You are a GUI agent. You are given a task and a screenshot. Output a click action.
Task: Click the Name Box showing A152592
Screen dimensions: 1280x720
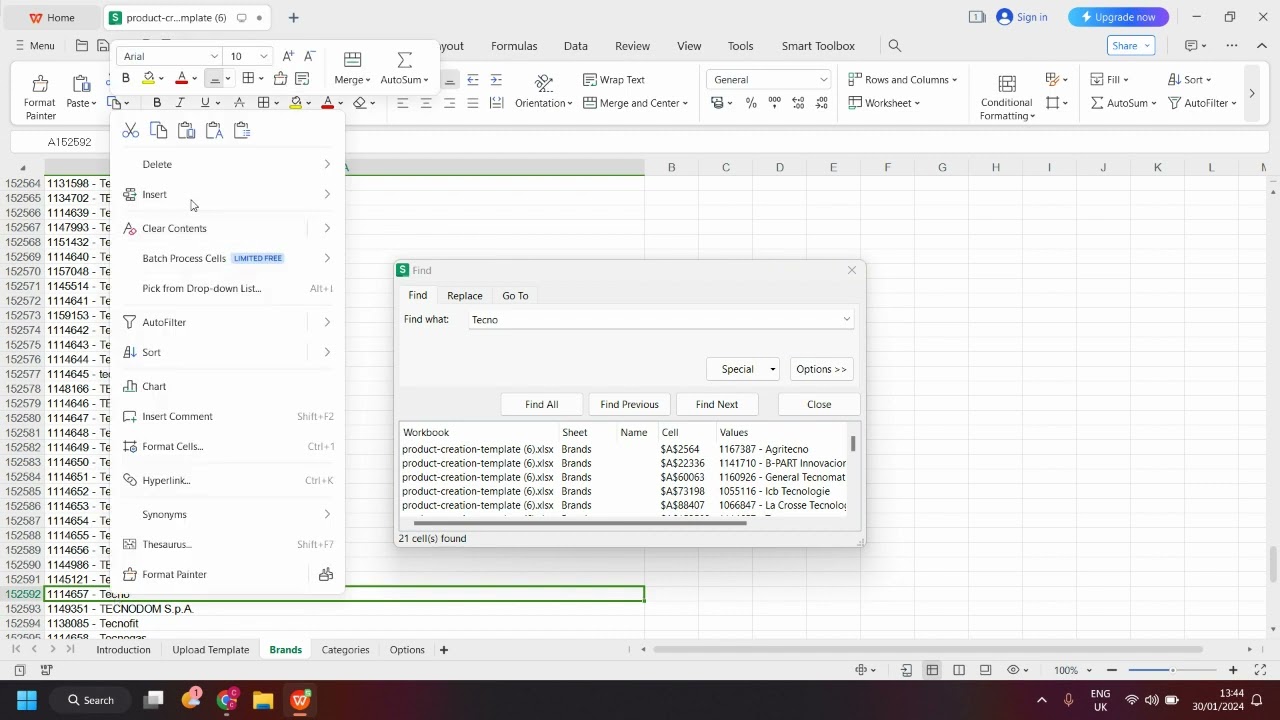[x=68, y=142]
